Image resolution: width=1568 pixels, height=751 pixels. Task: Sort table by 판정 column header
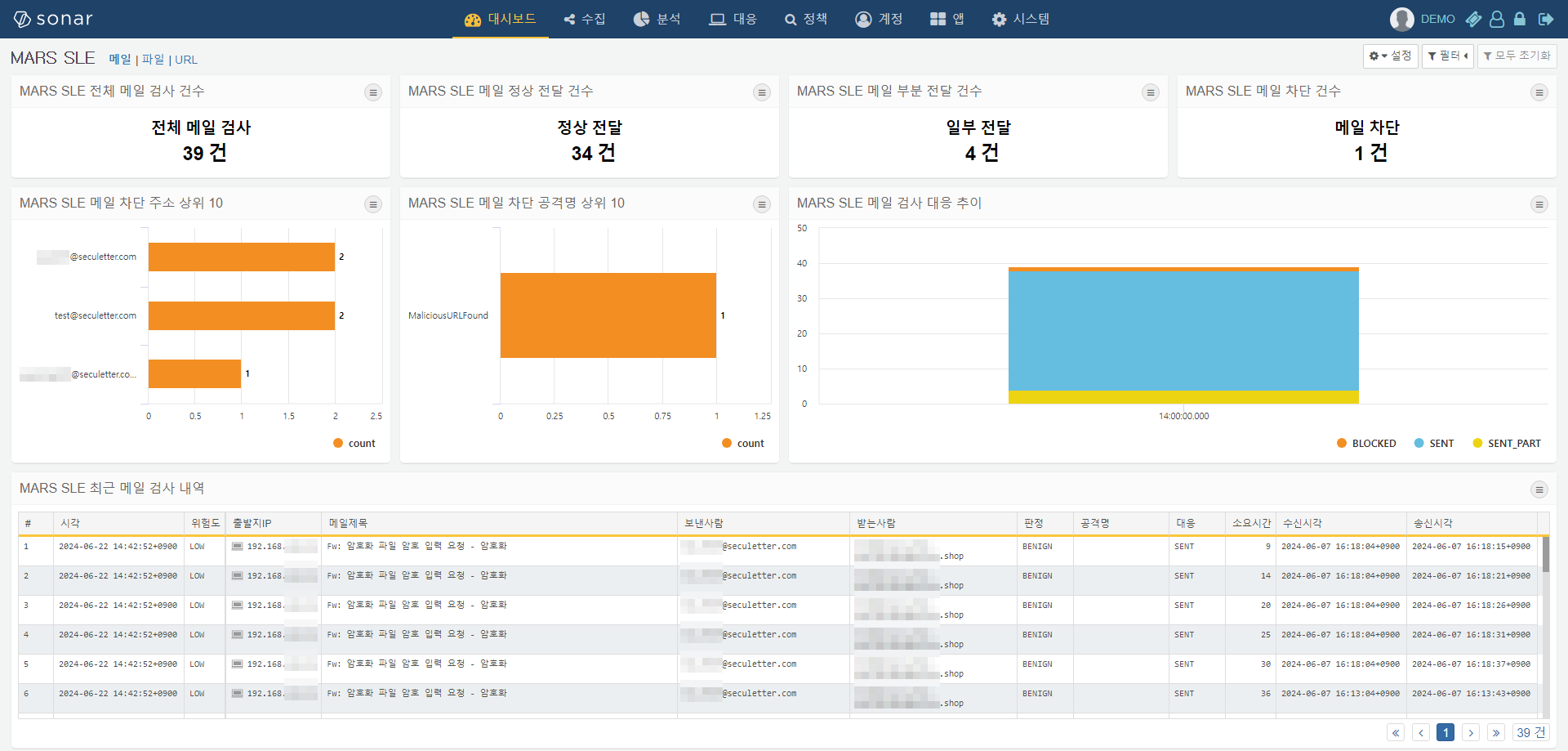coord(1045,523)
